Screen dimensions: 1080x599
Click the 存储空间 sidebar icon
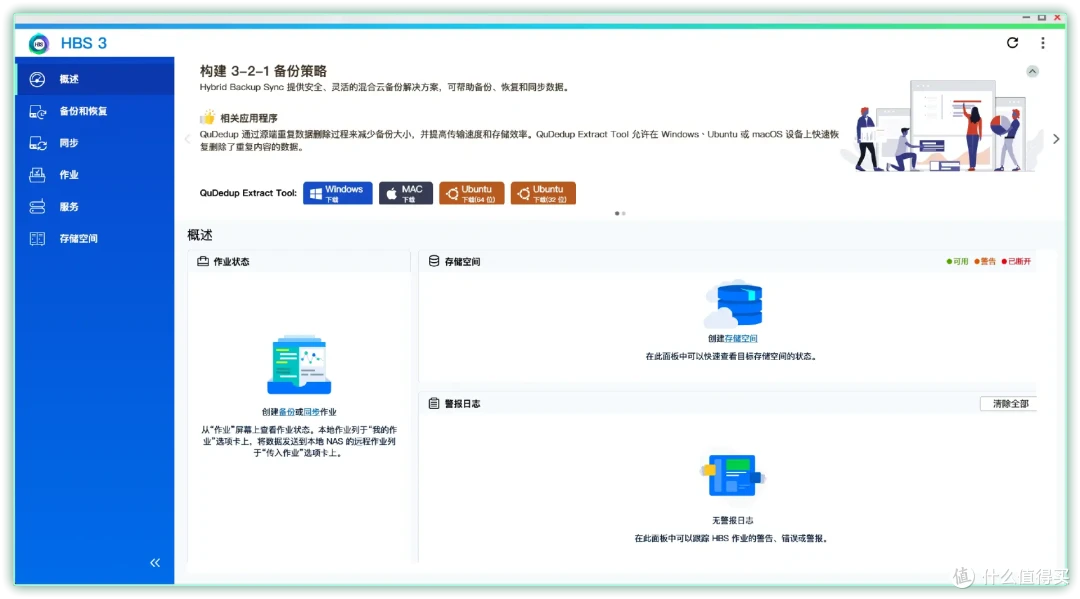37,238
